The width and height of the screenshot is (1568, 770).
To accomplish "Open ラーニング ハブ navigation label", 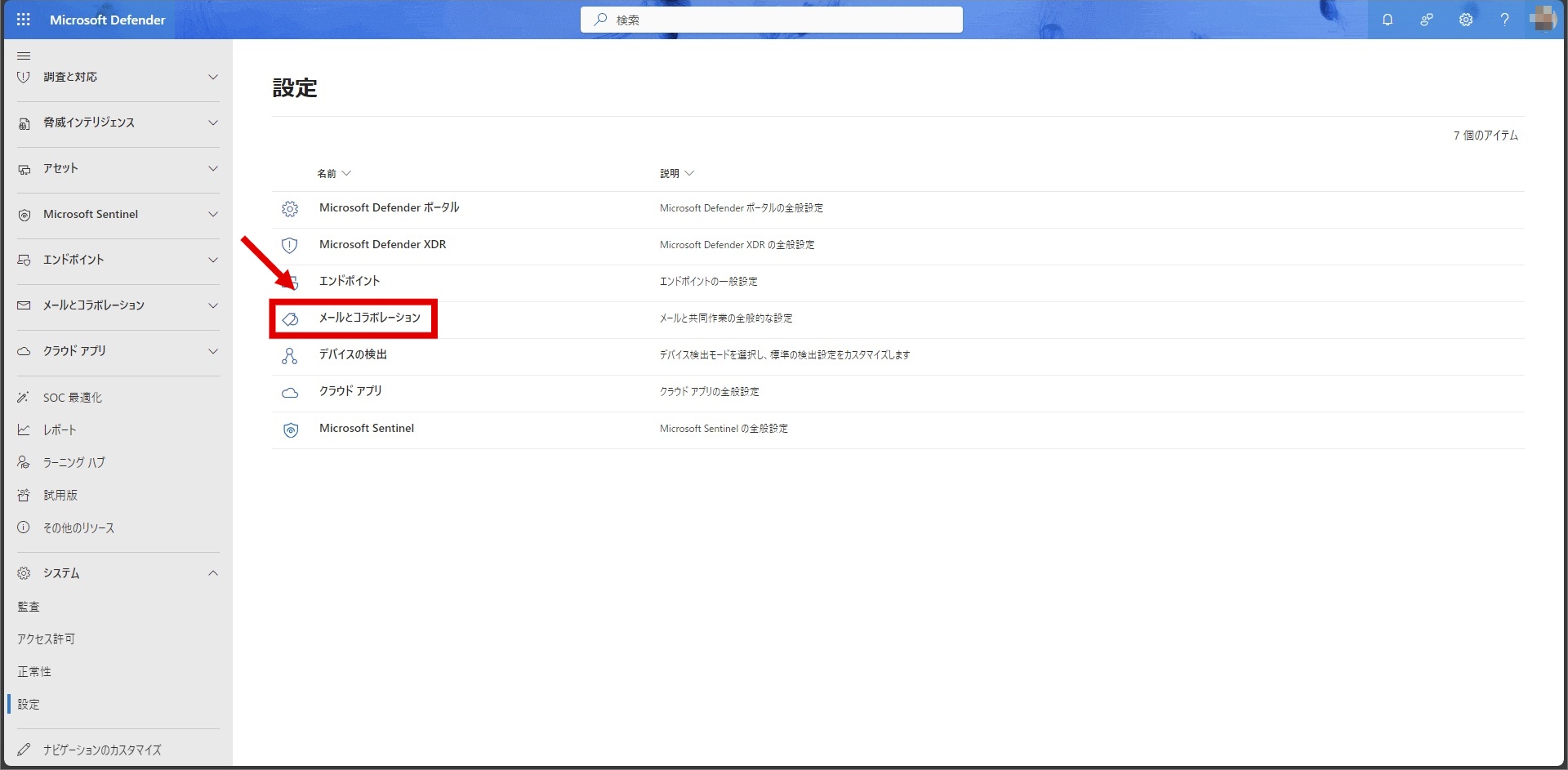I will point(74,463).
